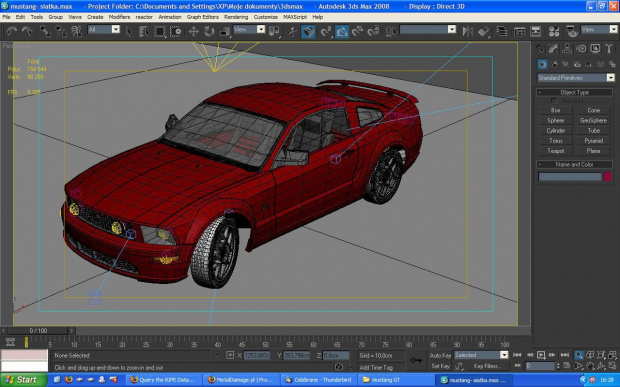Open the Key Filters dialog button
This screenshot has width=620, height=387.
487,366
